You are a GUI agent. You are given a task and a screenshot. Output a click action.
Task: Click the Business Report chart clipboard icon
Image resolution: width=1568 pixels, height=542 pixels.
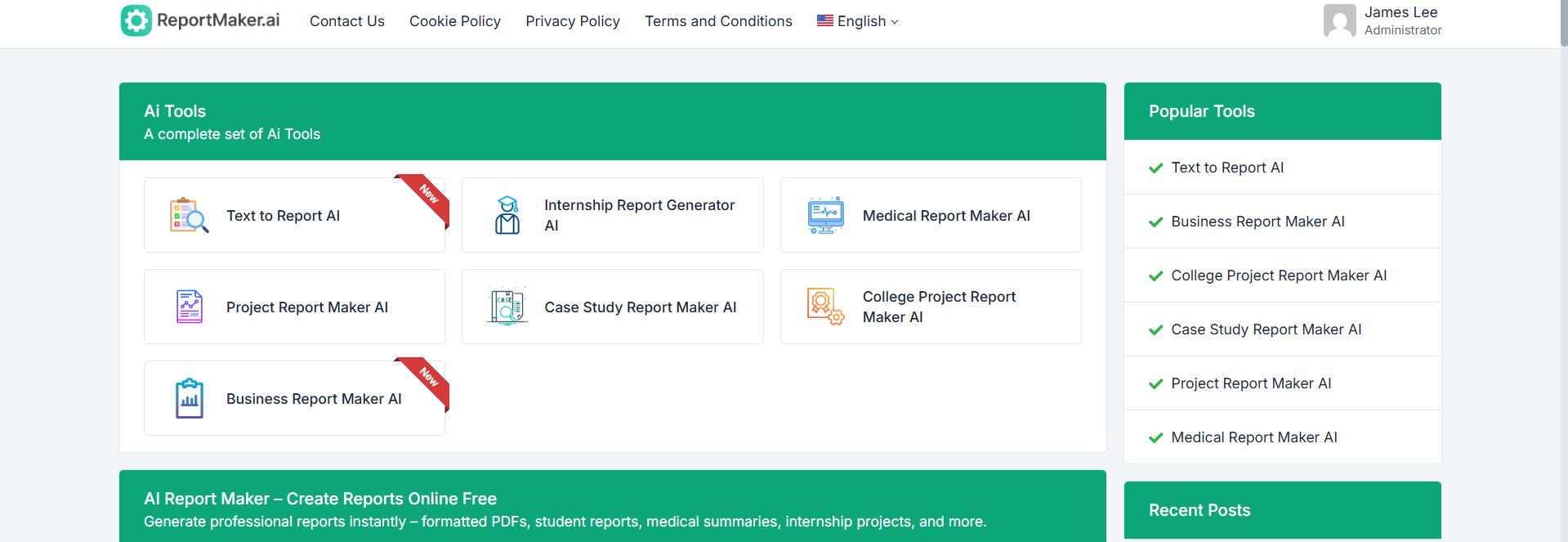(189, 399)
